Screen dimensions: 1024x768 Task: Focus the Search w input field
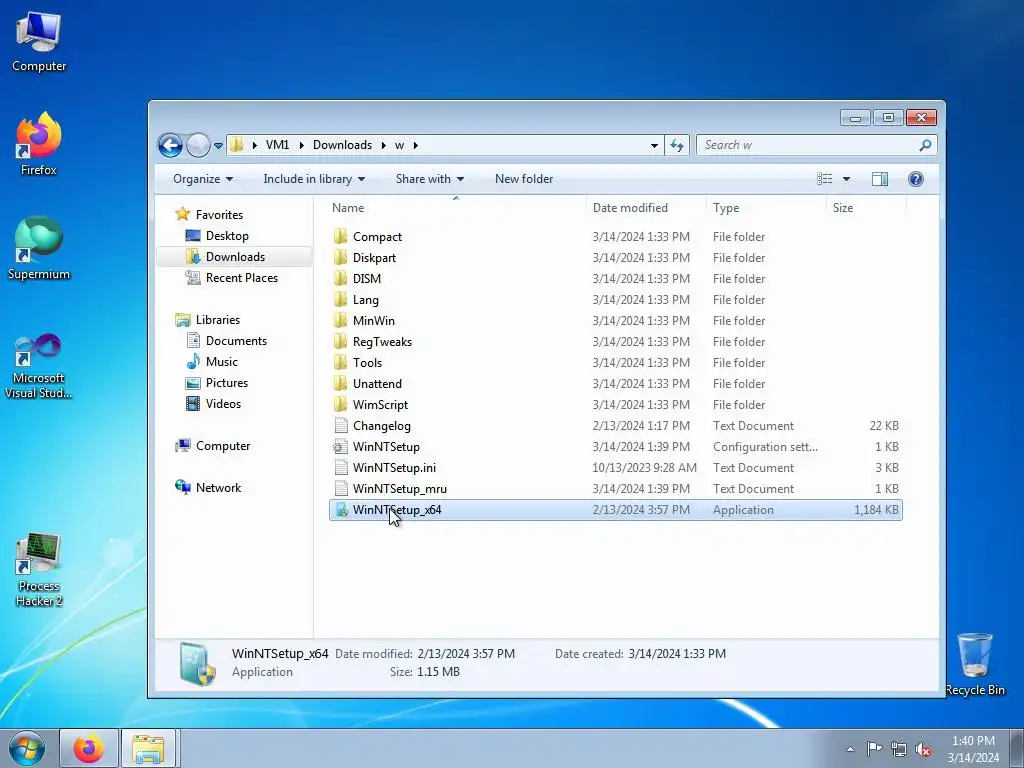click(x=808, y=145)
